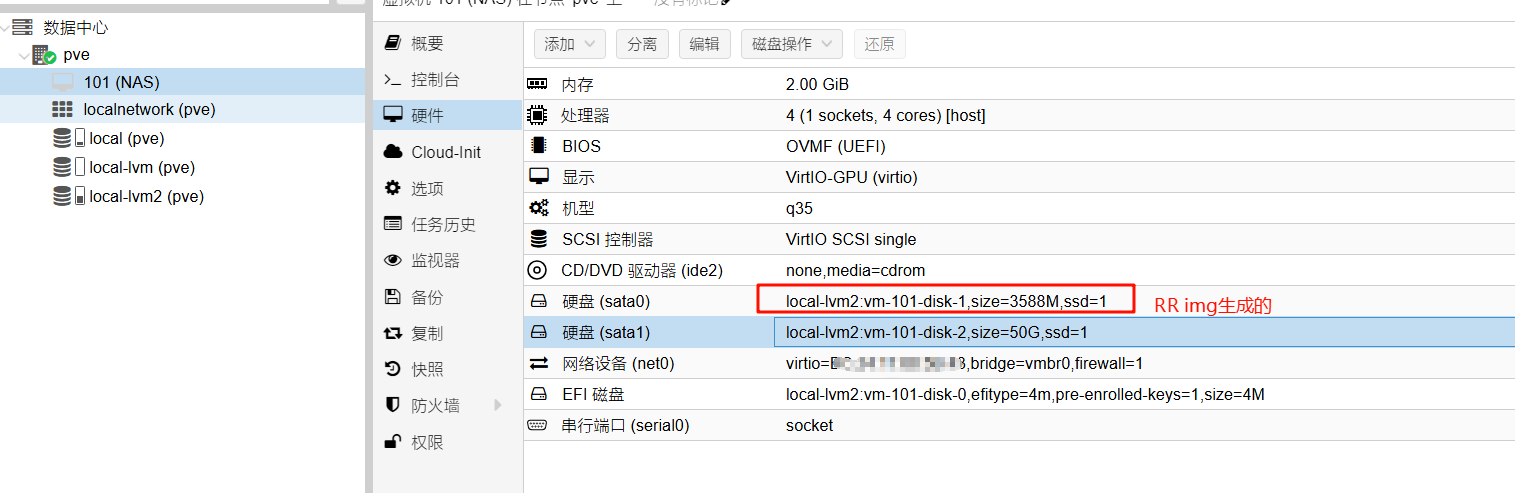Screen dimensions: 1515x493
Task: Click the serial port (serial0) icon
Action: tap(538, 425)
